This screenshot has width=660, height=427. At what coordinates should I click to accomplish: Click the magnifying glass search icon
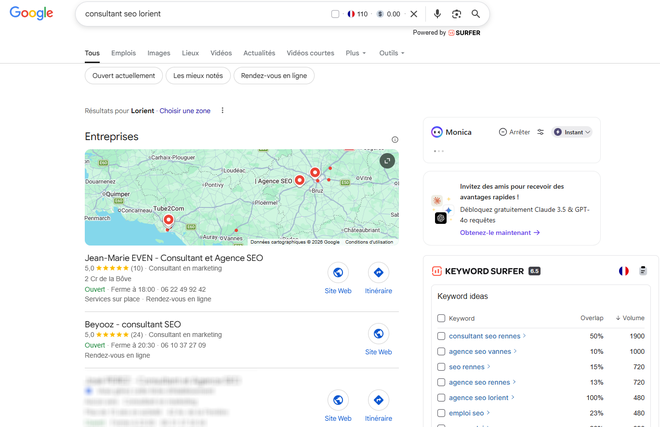476,14
